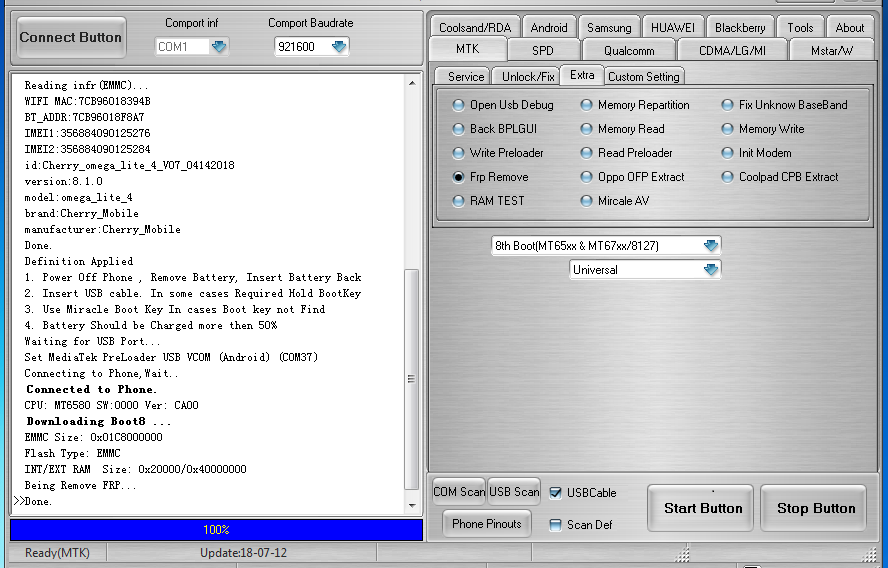888x568 pixels.
Task: Select the Memory Write option
Action: pyautogui.click(x=763, y=129)
